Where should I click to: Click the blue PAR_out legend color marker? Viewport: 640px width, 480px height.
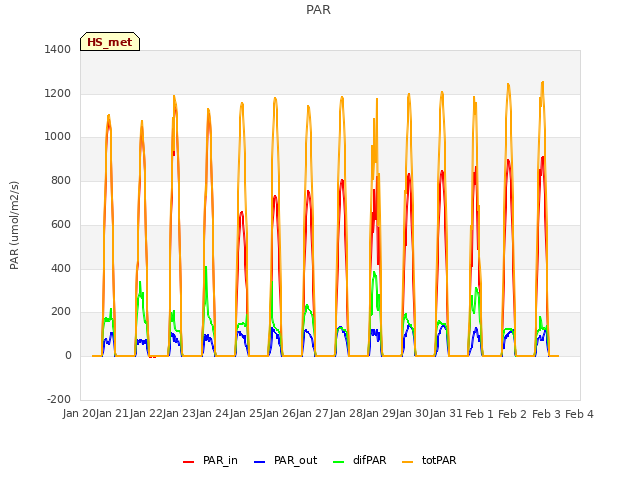(x=260, y=462)
